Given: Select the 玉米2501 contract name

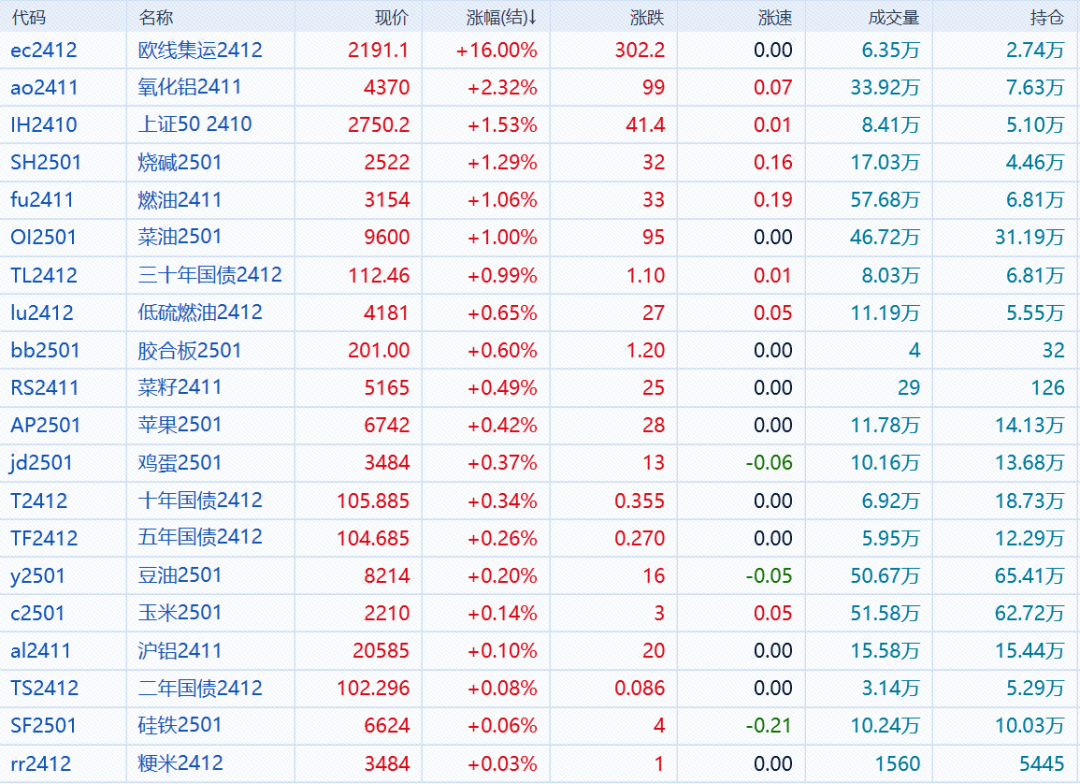Looking at the screenshot, I should click(x=180, y=612).
